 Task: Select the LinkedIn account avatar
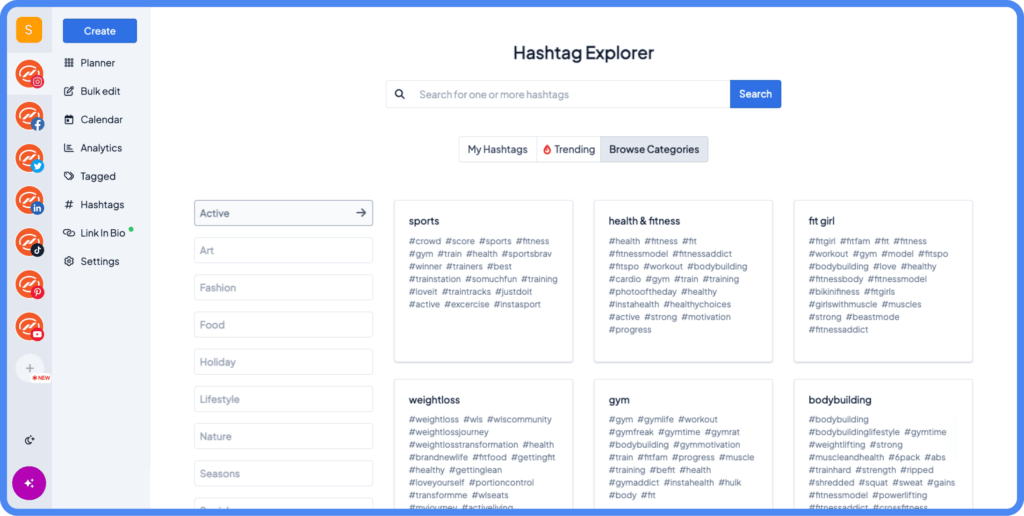pos(29,201)
